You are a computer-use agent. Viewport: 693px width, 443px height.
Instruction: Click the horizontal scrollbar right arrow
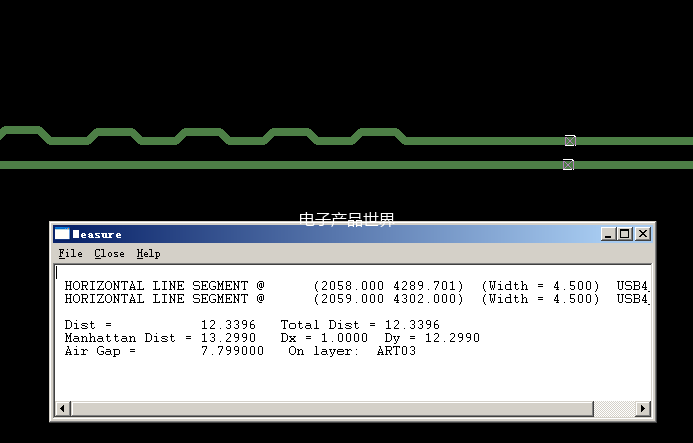tap(643, 409)
